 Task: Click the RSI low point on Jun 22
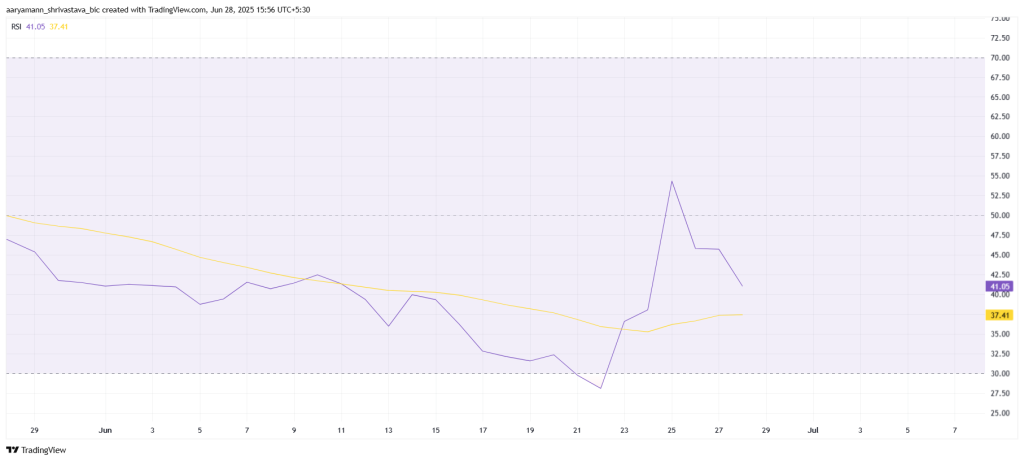point(600,389)
